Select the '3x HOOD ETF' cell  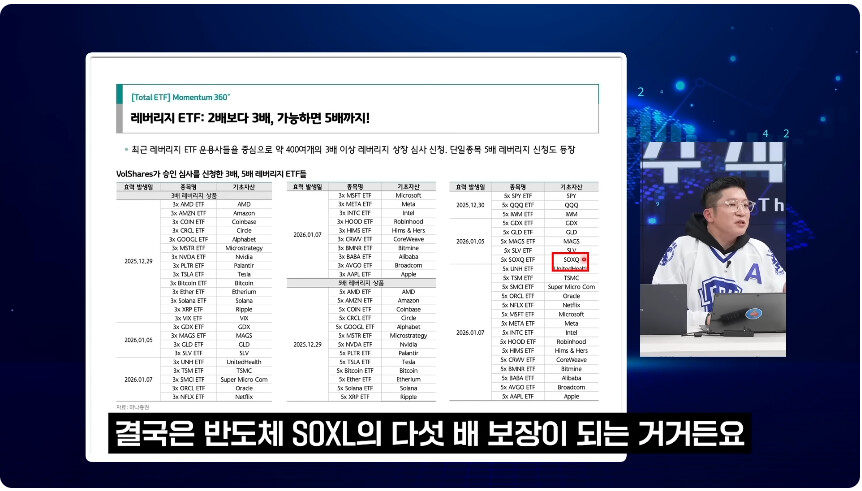click(355, 222)
